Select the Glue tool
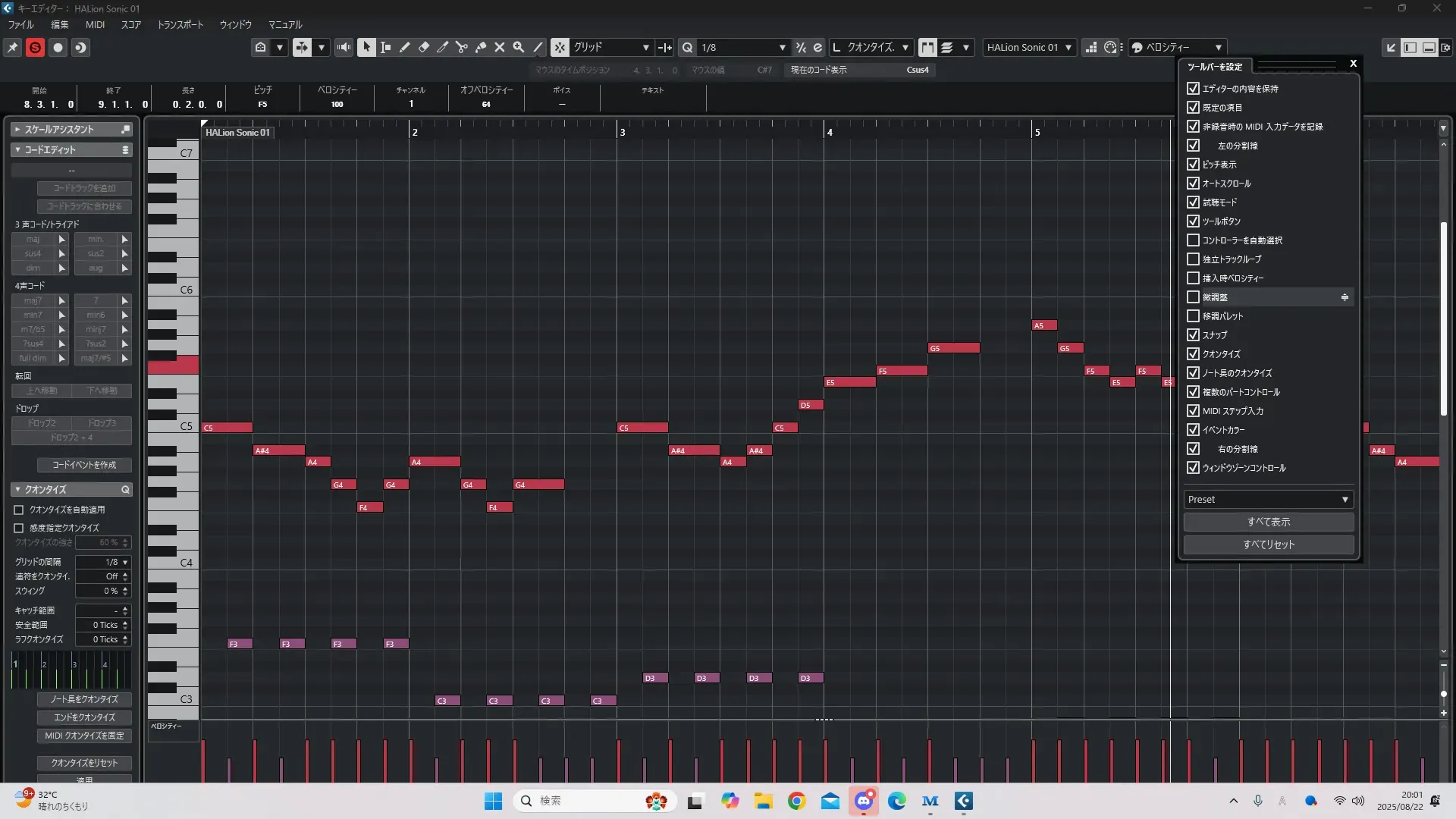Viewport: 1456px width, 819px height. pos(481,47)
